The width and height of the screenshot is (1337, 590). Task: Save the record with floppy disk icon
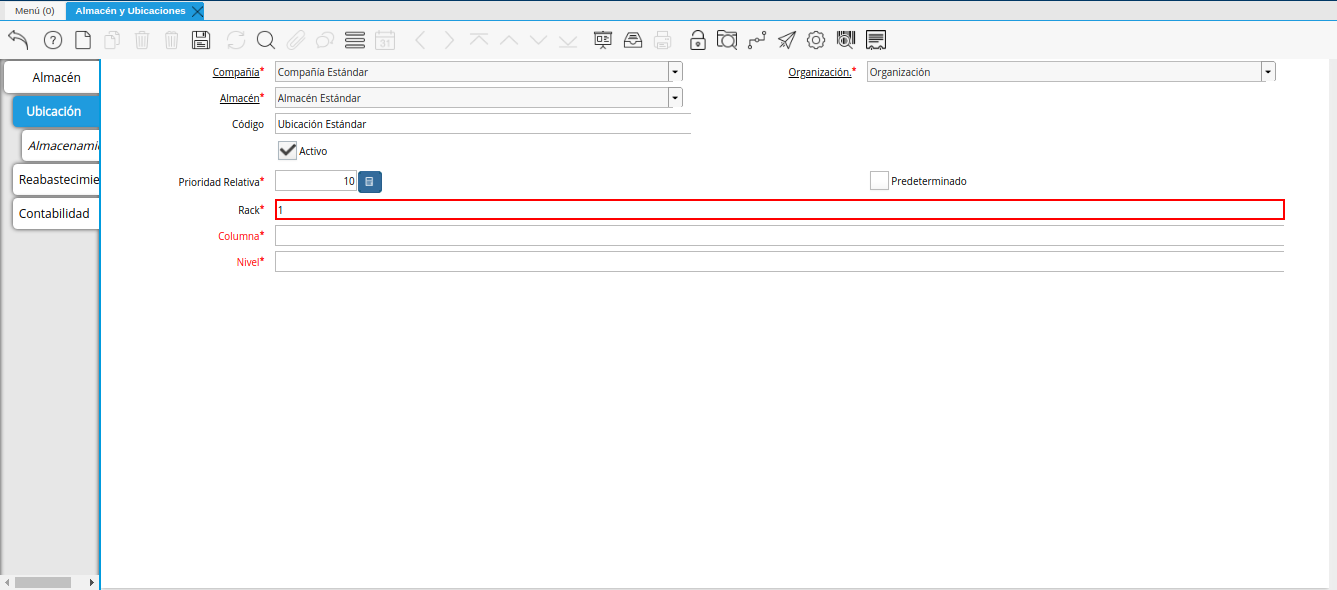pyautogui.click(x=201, y=40)
